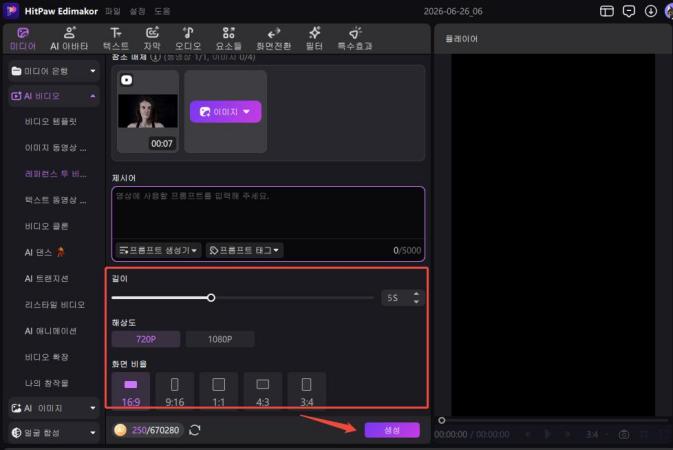The image size is (673, 450).
Task: Open the 오디오 tab
Action: 188,39
